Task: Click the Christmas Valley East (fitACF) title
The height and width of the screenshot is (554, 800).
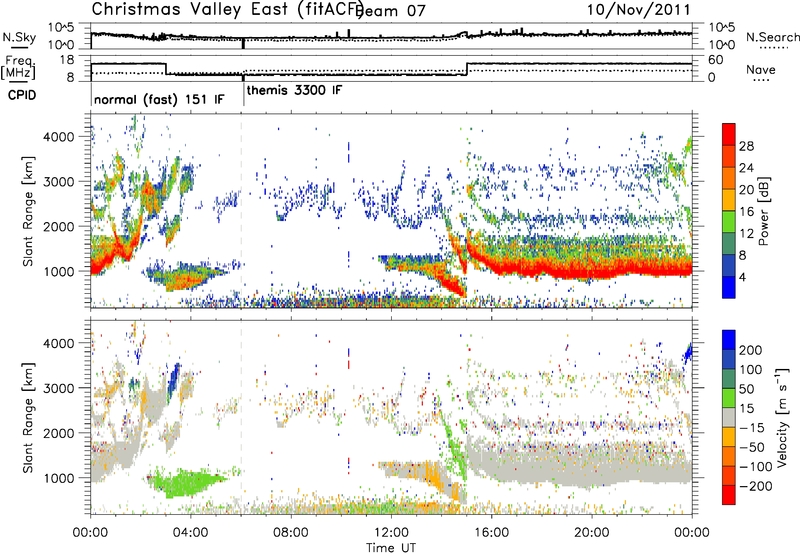Action: point(228,10)
